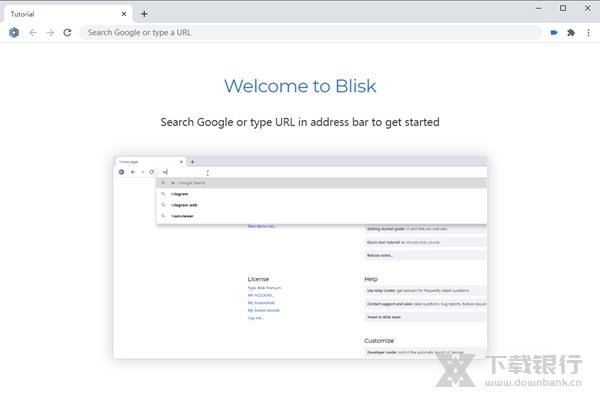Open the extensions puzzle icon

point(571,33)
